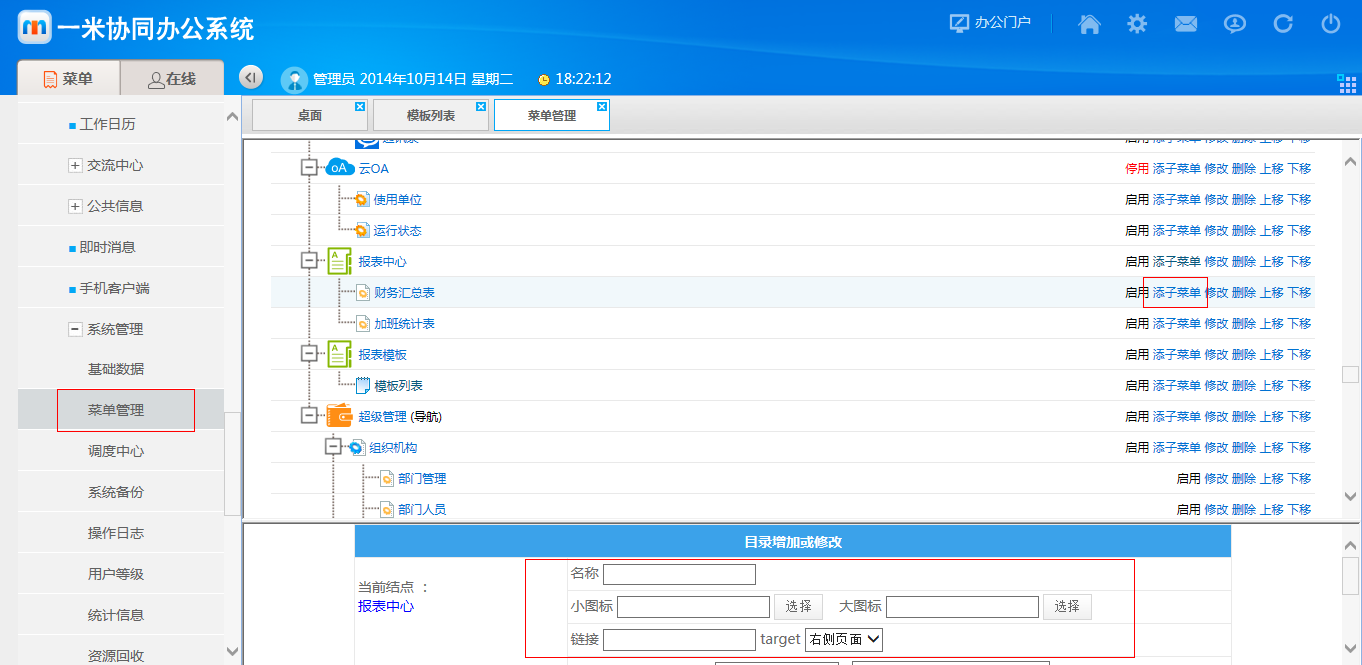Click 修改 on 报表中心 row
Screen dimensions: 1362x665
point(1216,262)
